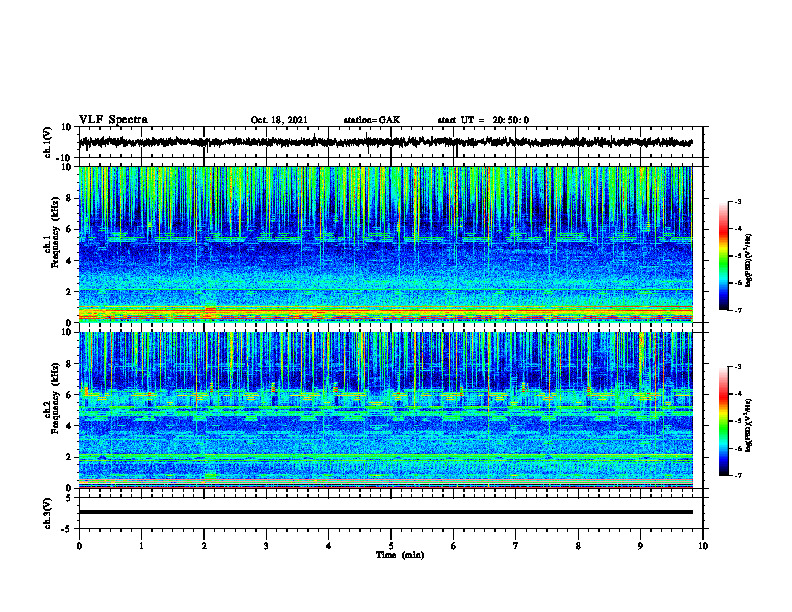Click the "-7" label on ch.1 color scale
Image resolution: width=792 pixels, height=612 pixels.
pyautogui.click(x=737, y=310)
